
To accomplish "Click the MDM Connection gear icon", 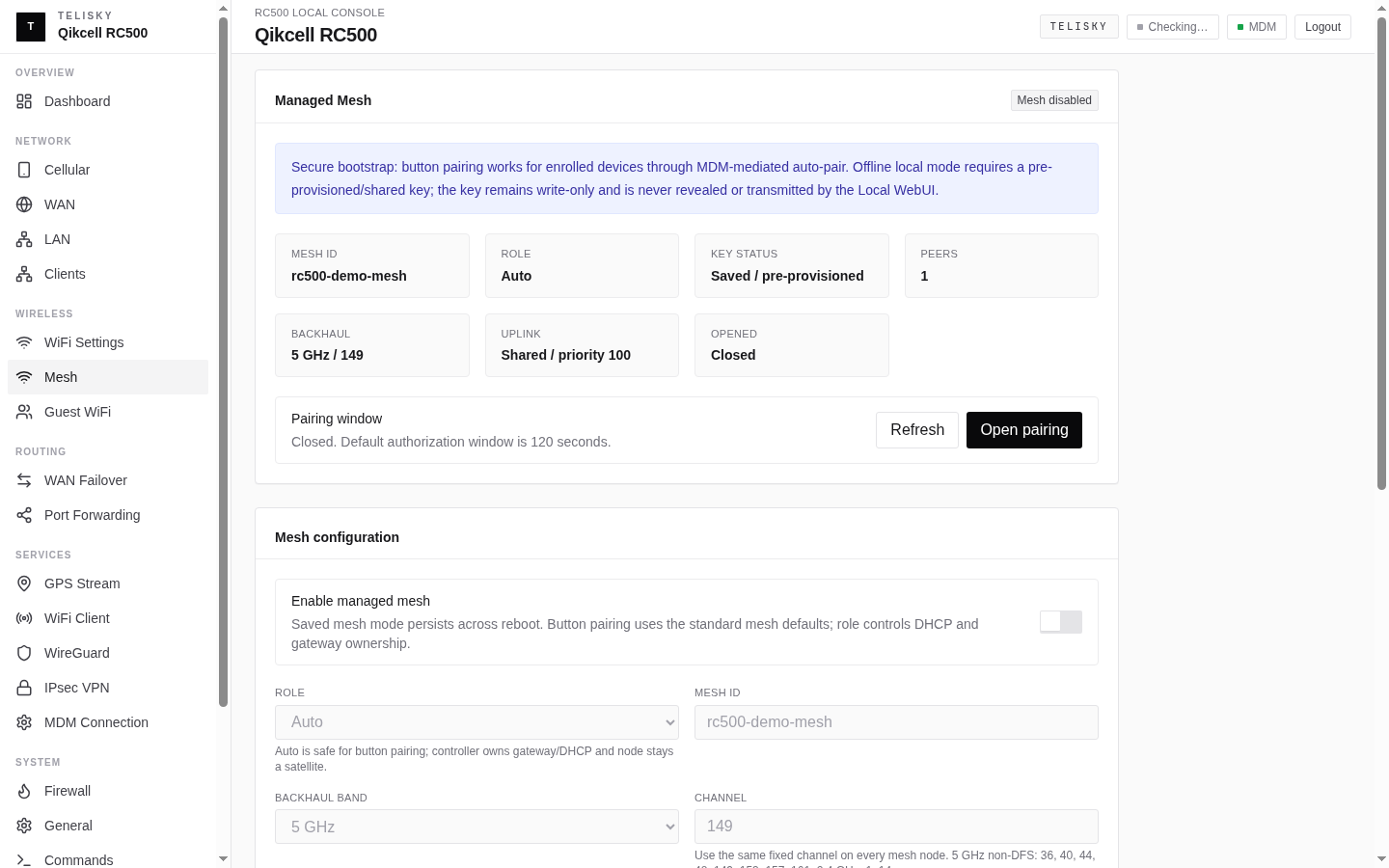I will (24, 722).
